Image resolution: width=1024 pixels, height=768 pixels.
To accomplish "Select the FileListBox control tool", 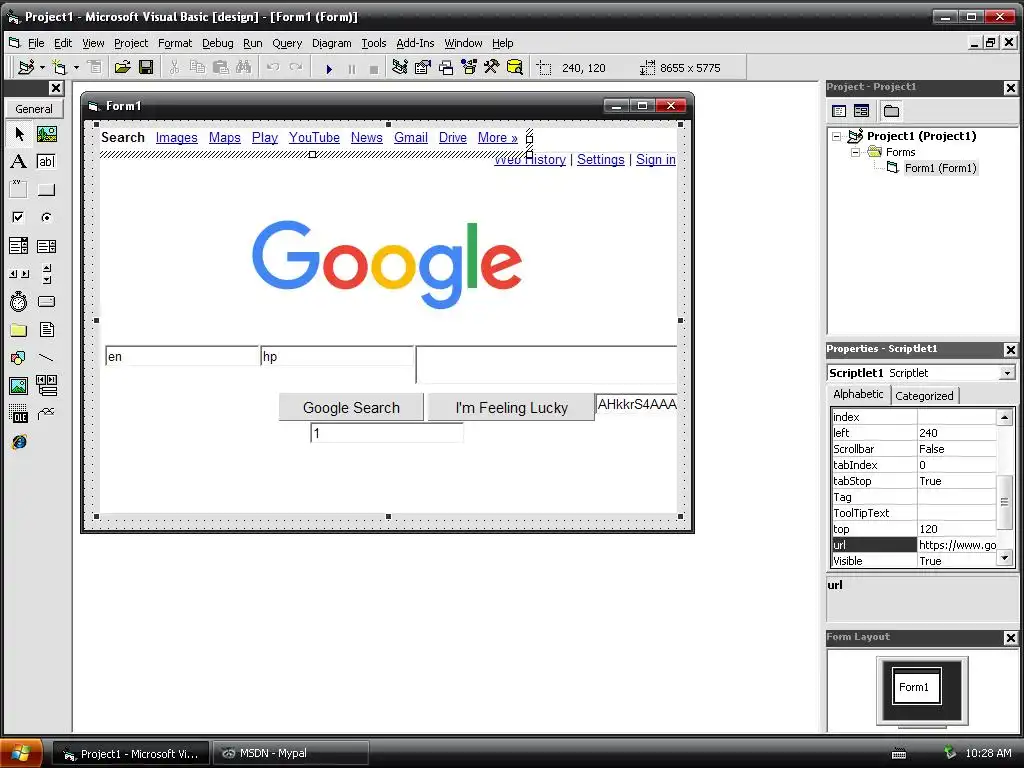I will click(x=46, y=330).
